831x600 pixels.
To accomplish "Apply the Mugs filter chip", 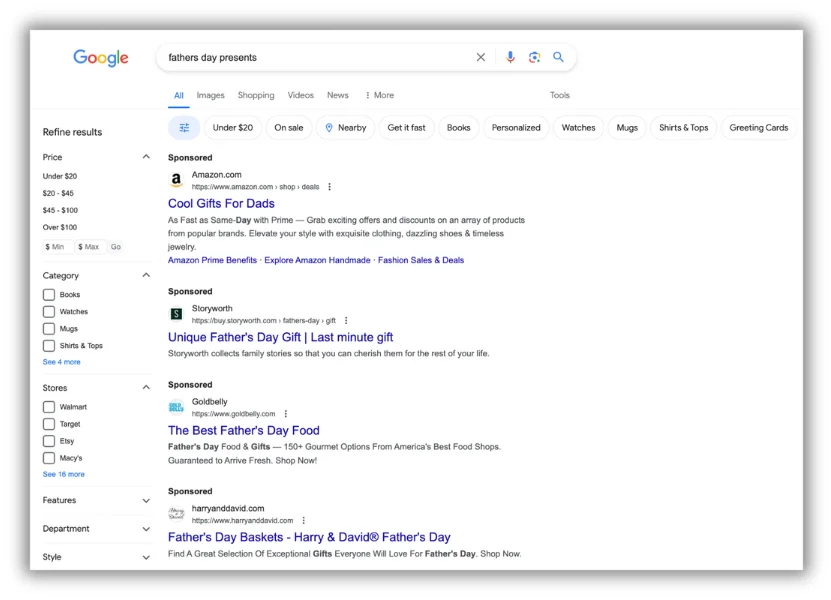I will tap(627, 128).
